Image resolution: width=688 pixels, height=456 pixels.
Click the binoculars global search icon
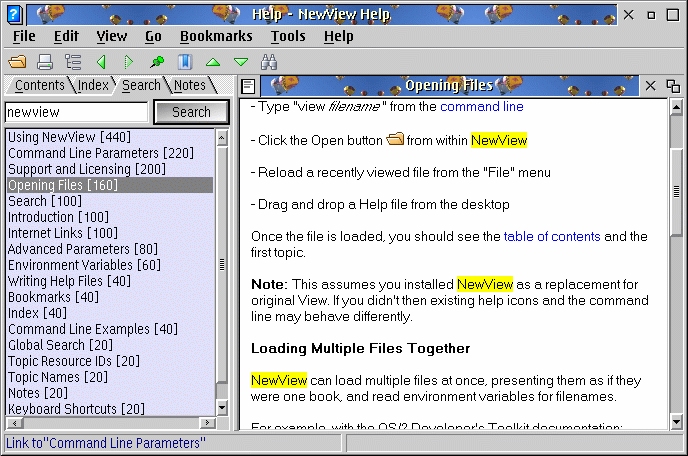(x=269, y=62)
